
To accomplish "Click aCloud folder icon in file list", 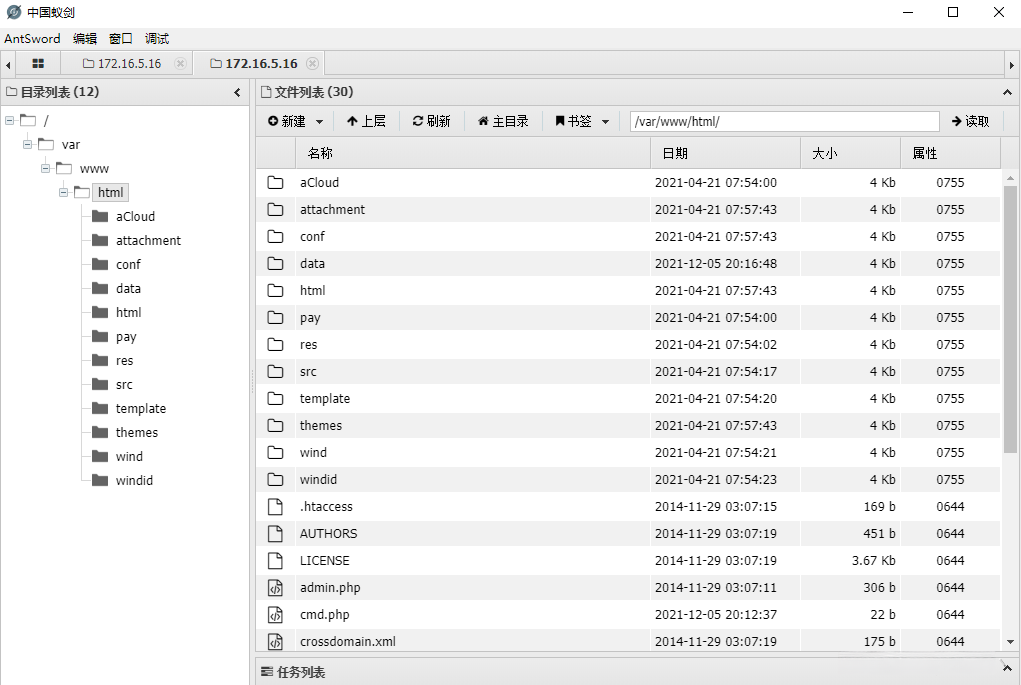I will pyautogui.click(x=275, y=182).
